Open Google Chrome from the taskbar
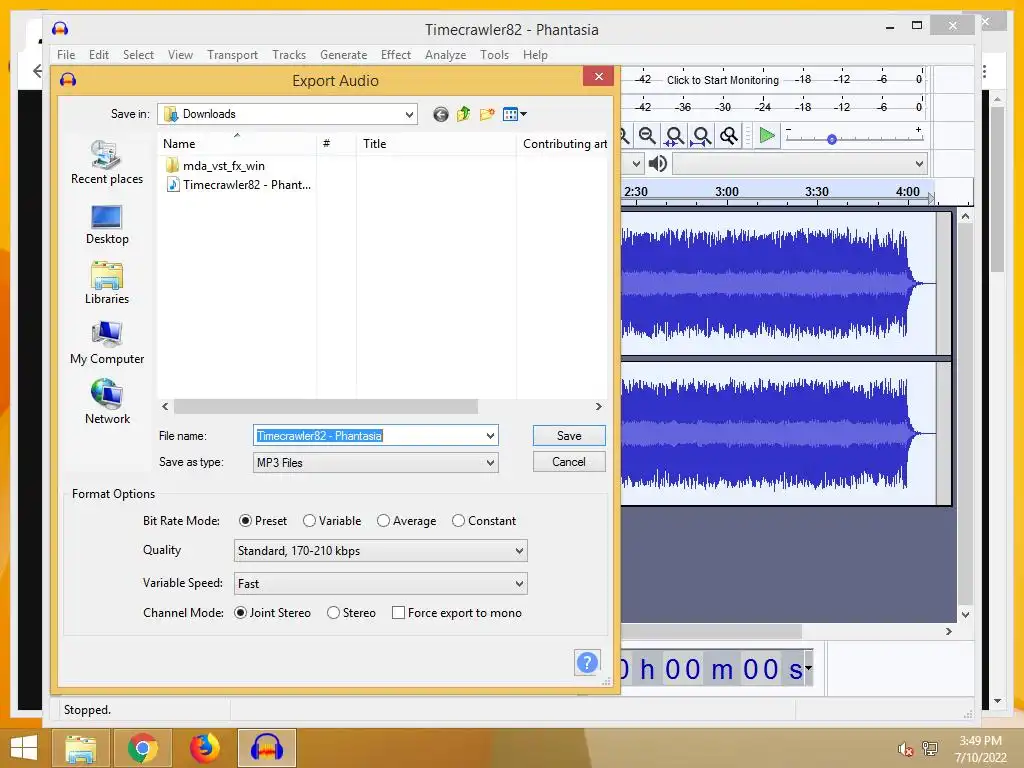1024x768 pixels. pyautogui.click(x=142, y=748)
